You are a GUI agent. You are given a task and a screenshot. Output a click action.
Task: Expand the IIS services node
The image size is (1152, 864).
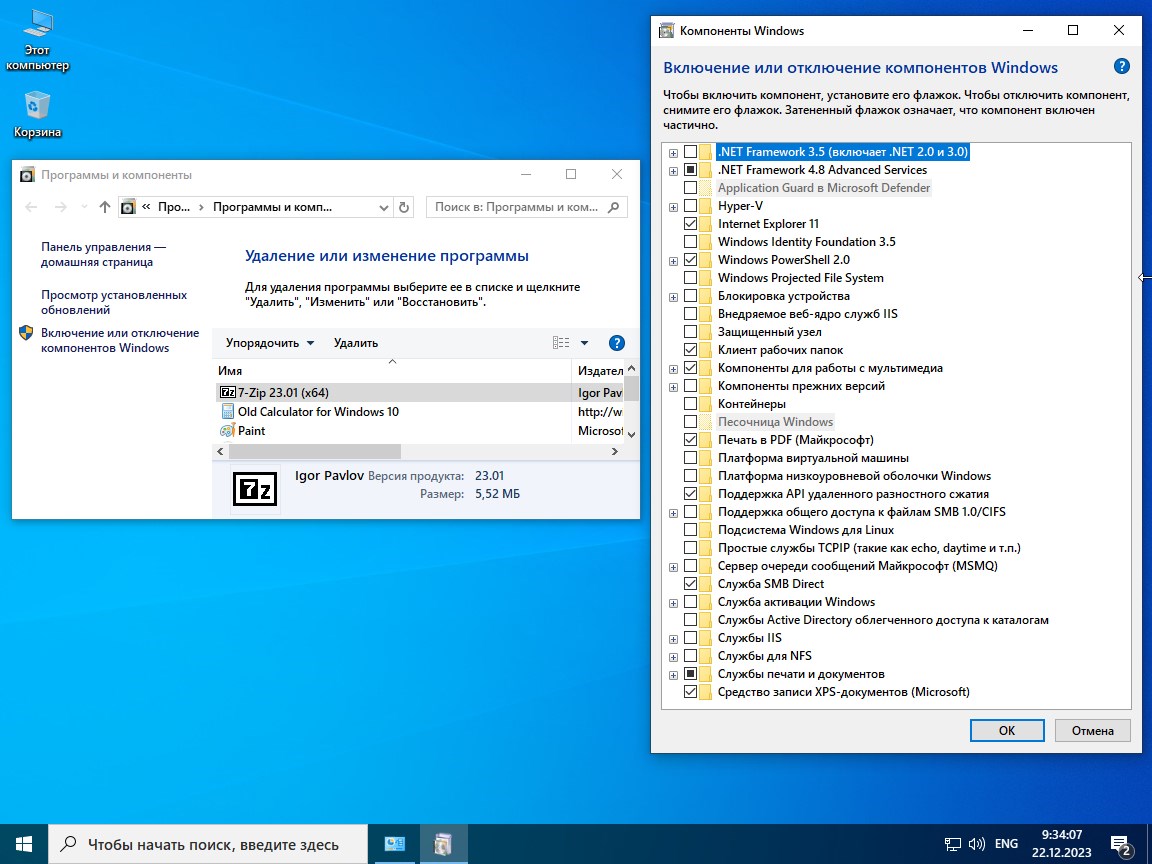(673, 638)
